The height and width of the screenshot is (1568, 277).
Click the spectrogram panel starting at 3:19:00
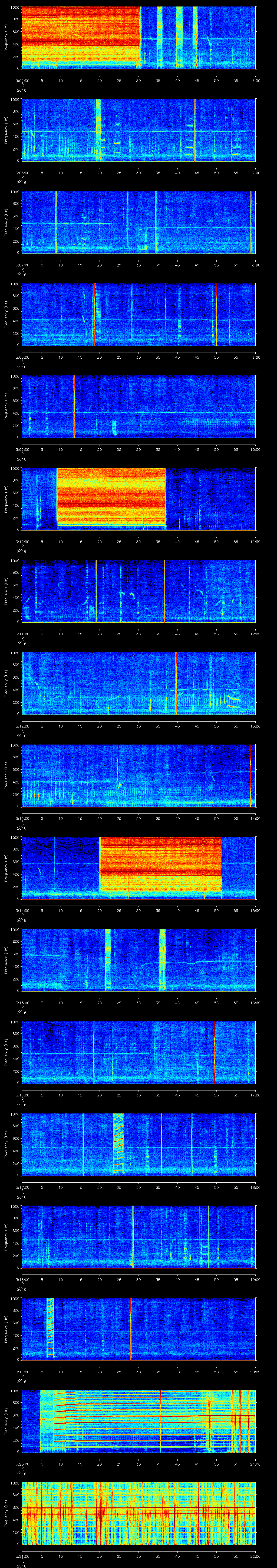pyautogui.click(x=139, y=1330)
